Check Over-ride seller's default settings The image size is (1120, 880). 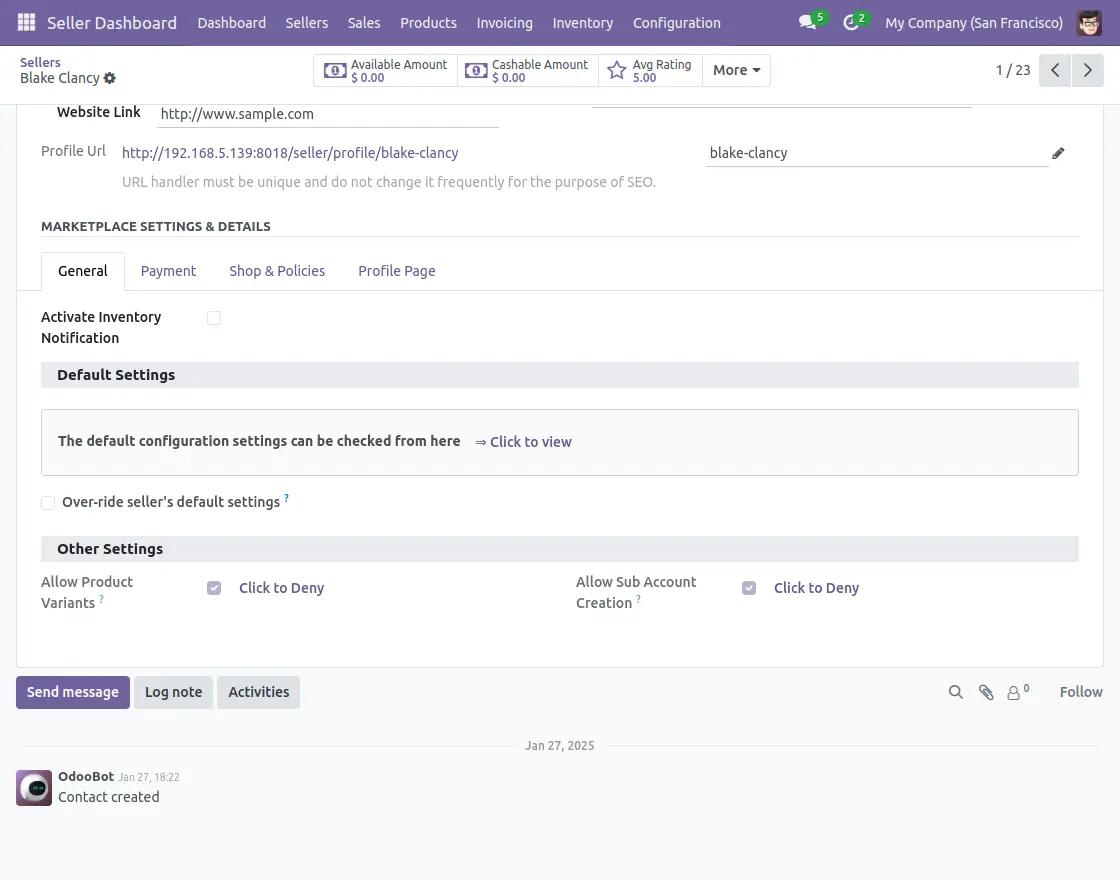(x=47, y=502)
